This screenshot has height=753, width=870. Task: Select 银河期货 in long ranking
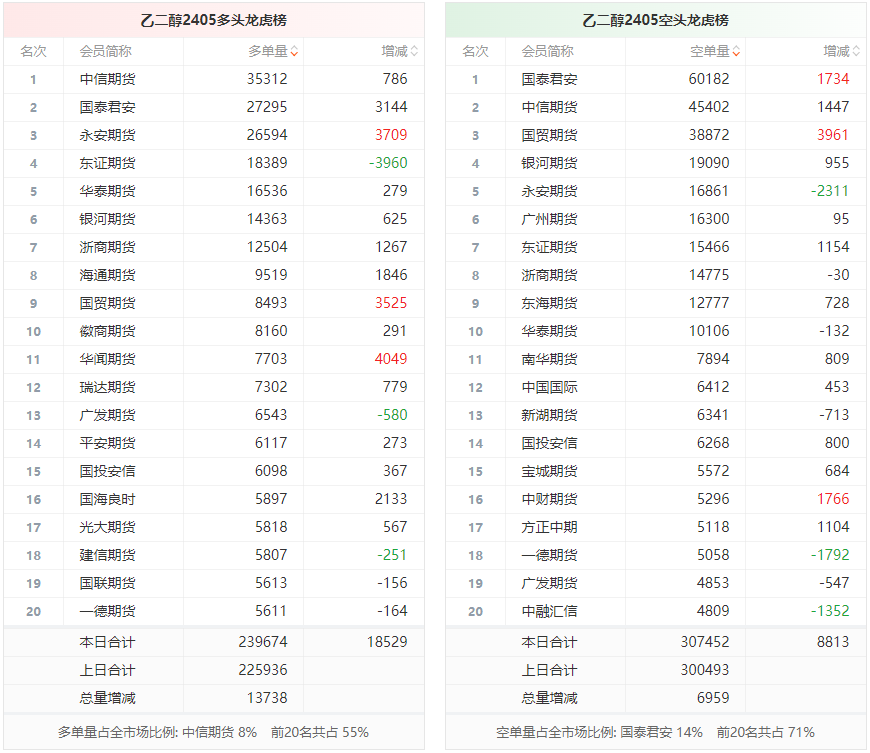[107, 219]
